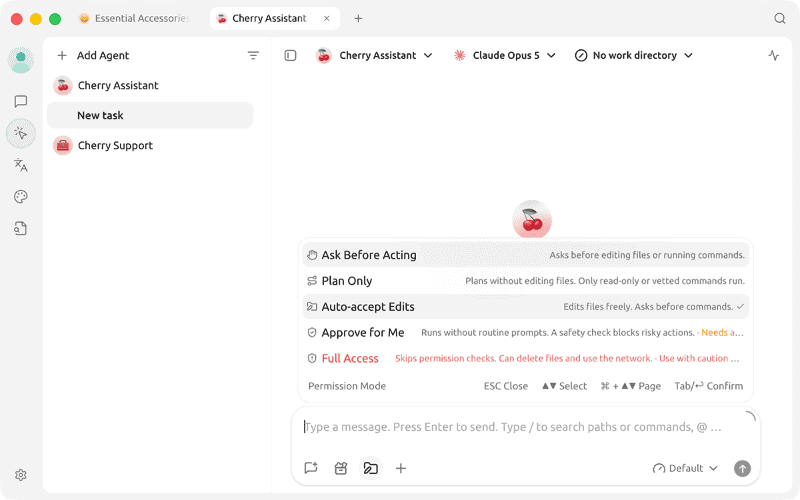The width and height of the screenshot is (800, 500).
Task: Open the file search icon in sidebar
Action: coord(21,229)
